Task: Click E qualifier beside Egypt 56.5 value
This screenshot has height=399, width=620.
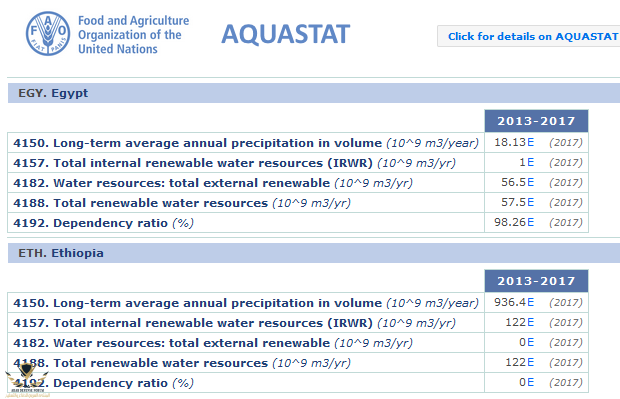Action: tap(530, 182)
